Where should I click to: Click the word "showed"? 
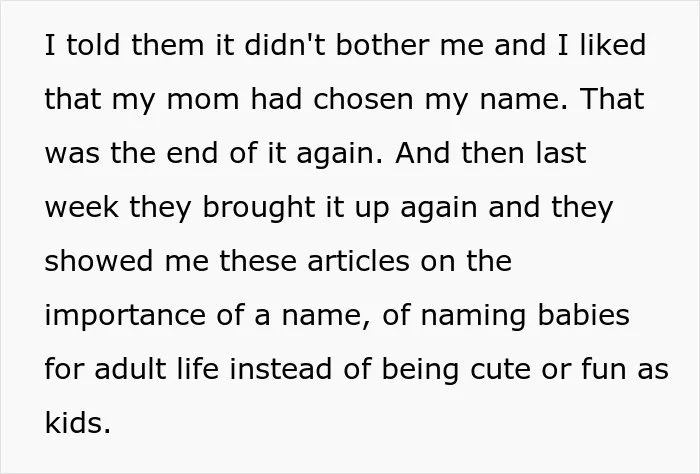point(99,261)
